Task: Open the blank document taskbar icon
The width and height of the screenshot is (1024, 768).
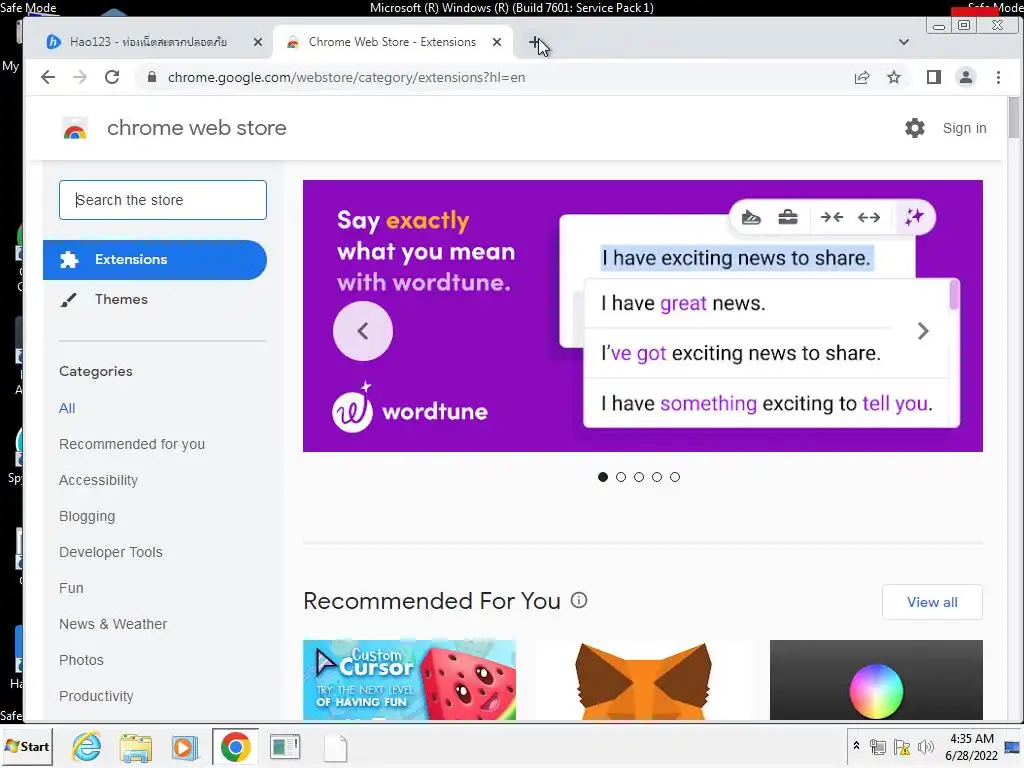Action: coord(336,748)
